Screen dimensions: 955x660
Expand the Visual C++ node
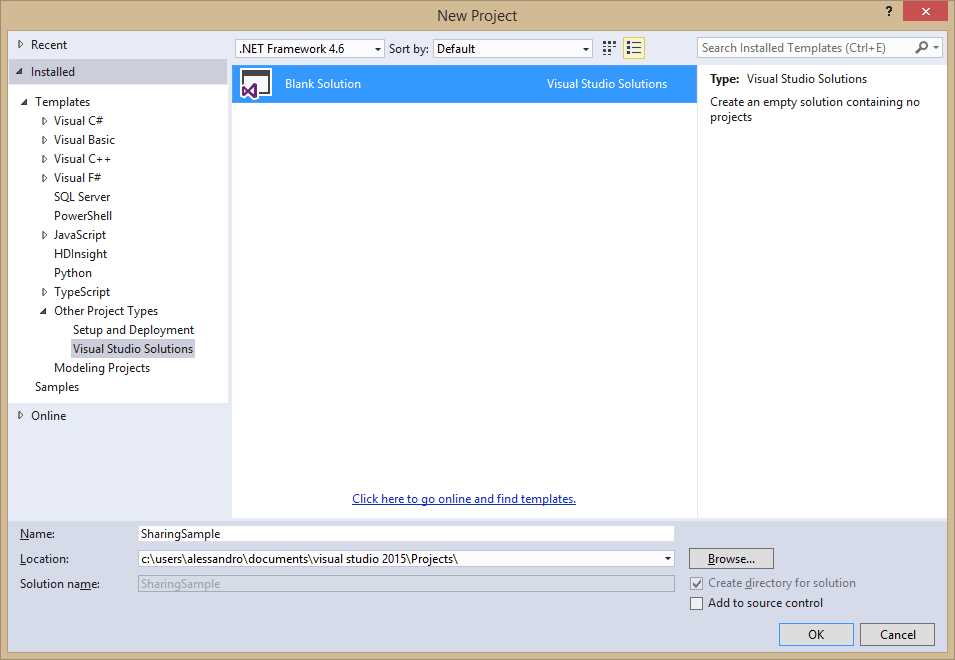coord(44,159)
